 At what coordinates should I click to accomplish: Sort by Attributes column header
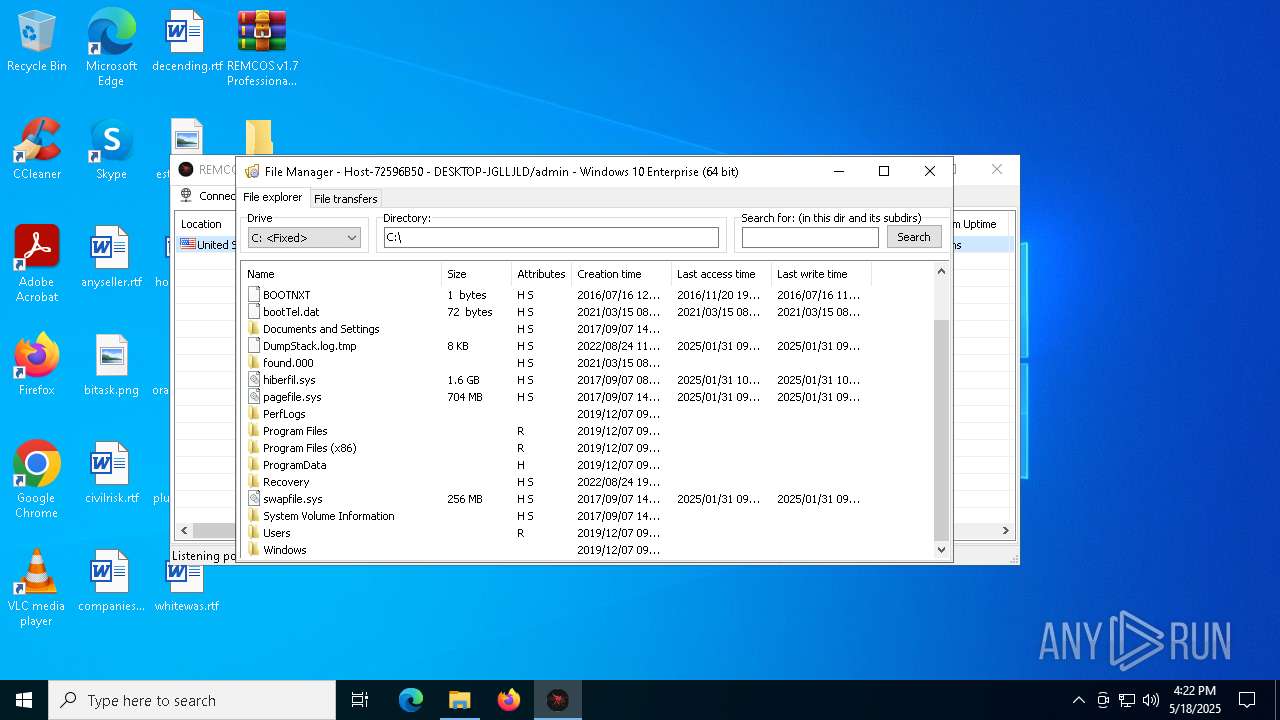[x=541, y=274]
